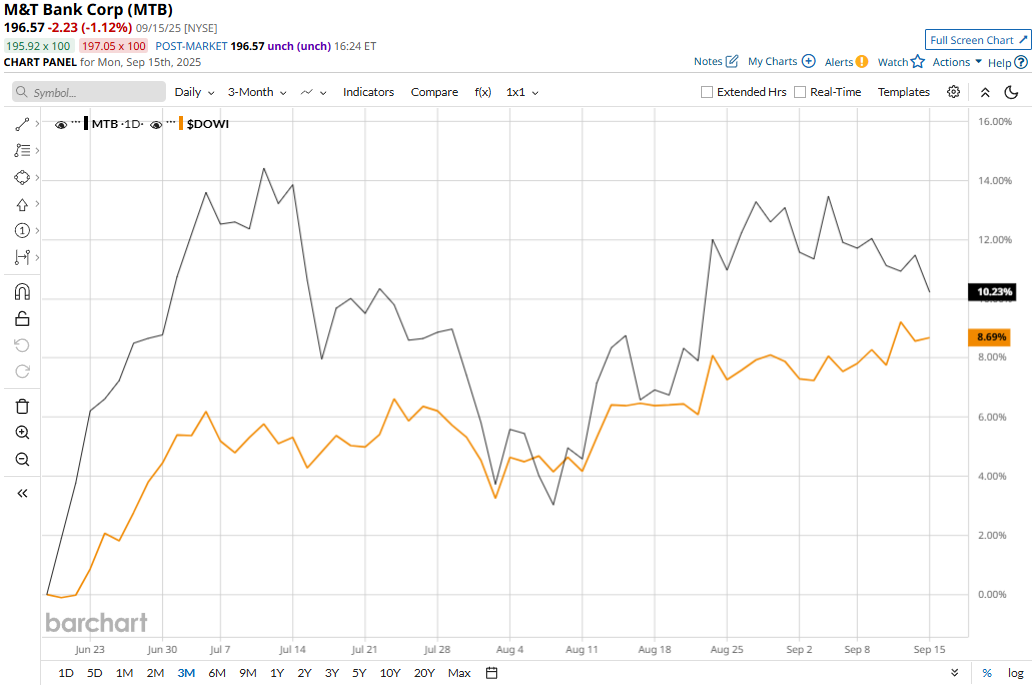Toggle MTB series visibility eye
This screenshot has height=685, width=1032.
click(x=61, y=124)
